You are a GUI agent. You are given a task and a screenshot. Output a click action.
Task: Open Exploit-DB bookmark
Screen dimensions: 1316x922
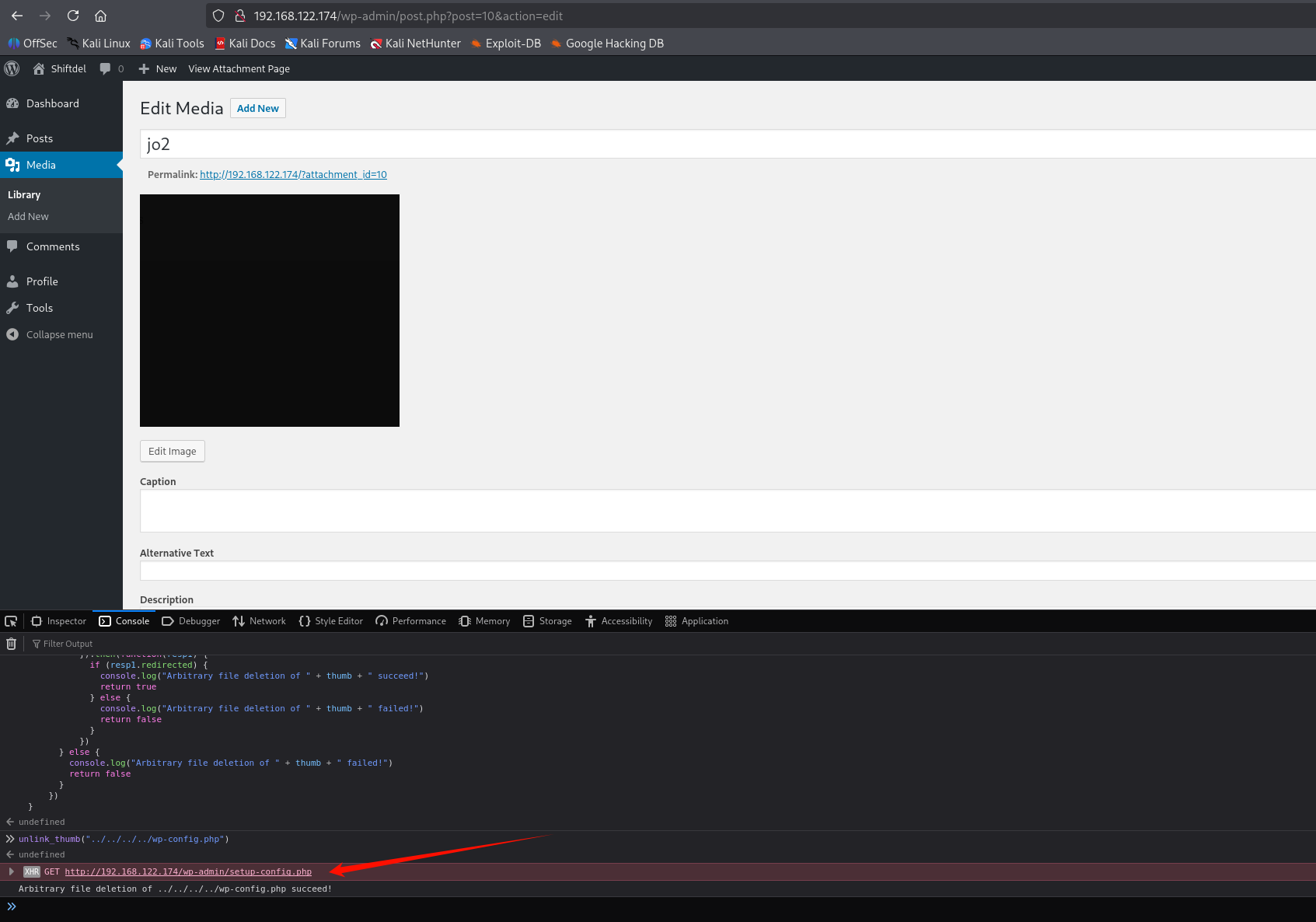pos(506,44)
